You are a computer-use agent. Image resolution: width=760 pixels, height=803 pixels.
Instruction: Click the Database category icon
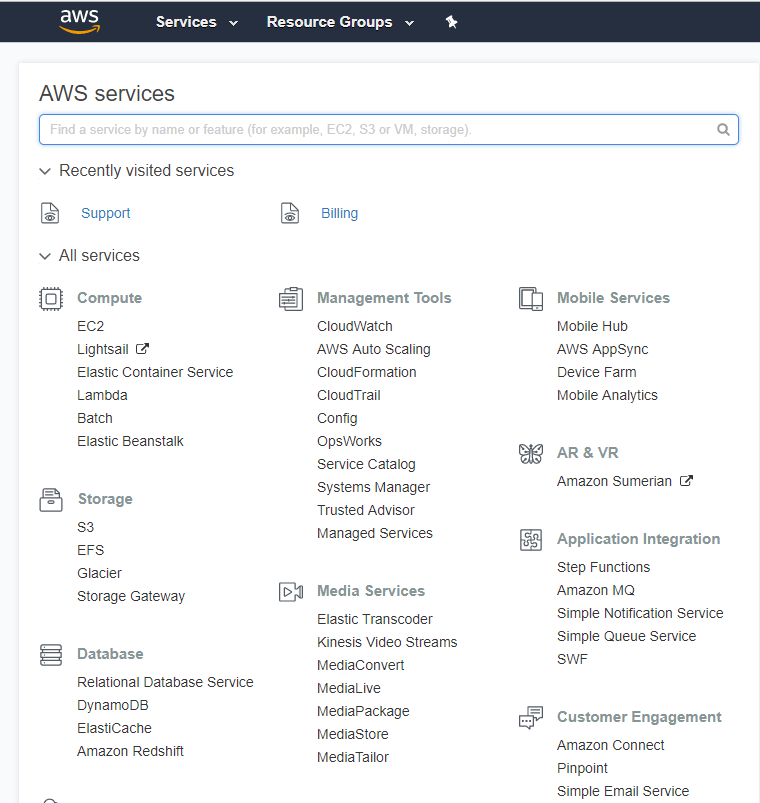pos(51,653)
